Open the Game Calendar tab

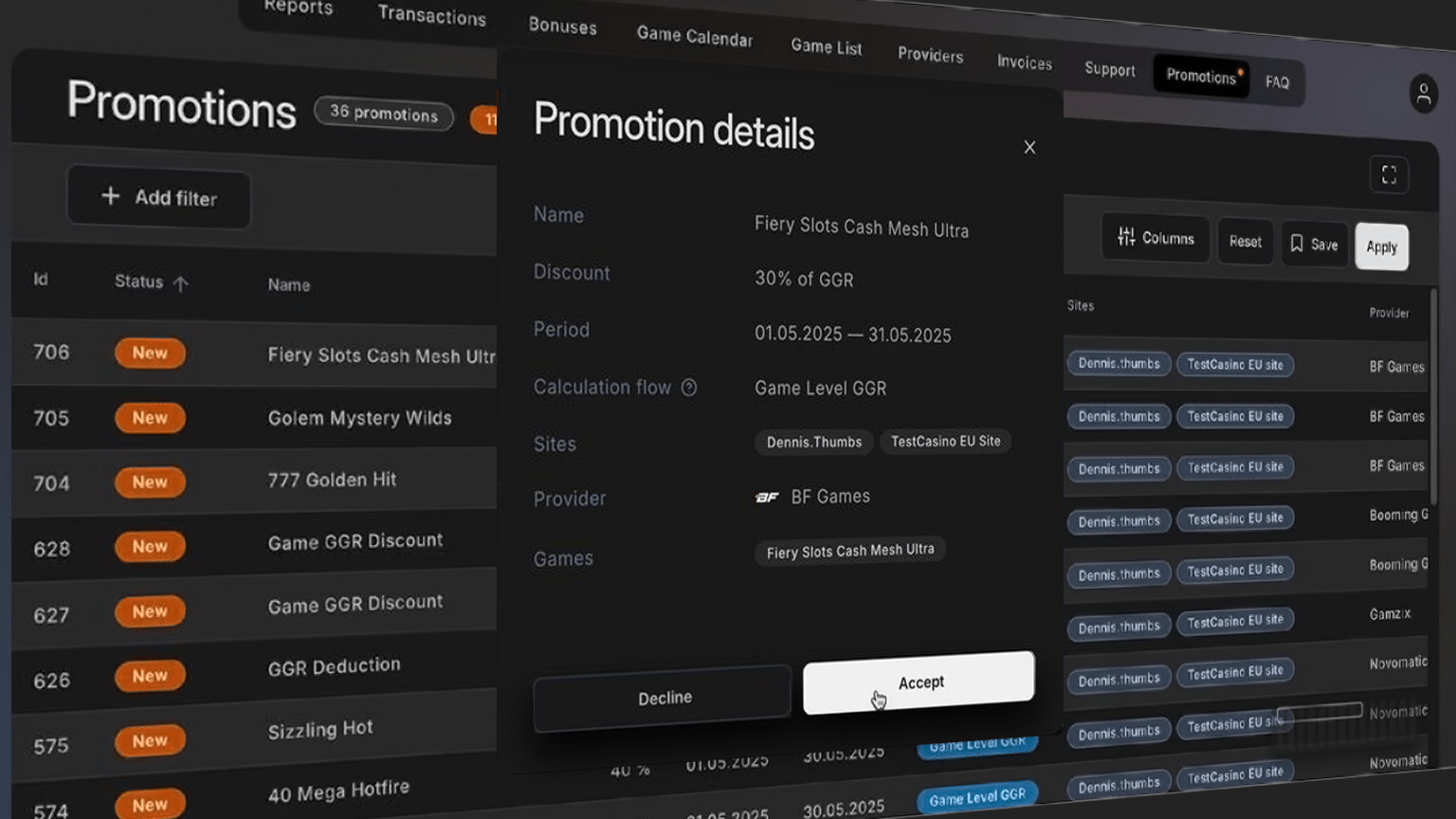pos(694,37)
